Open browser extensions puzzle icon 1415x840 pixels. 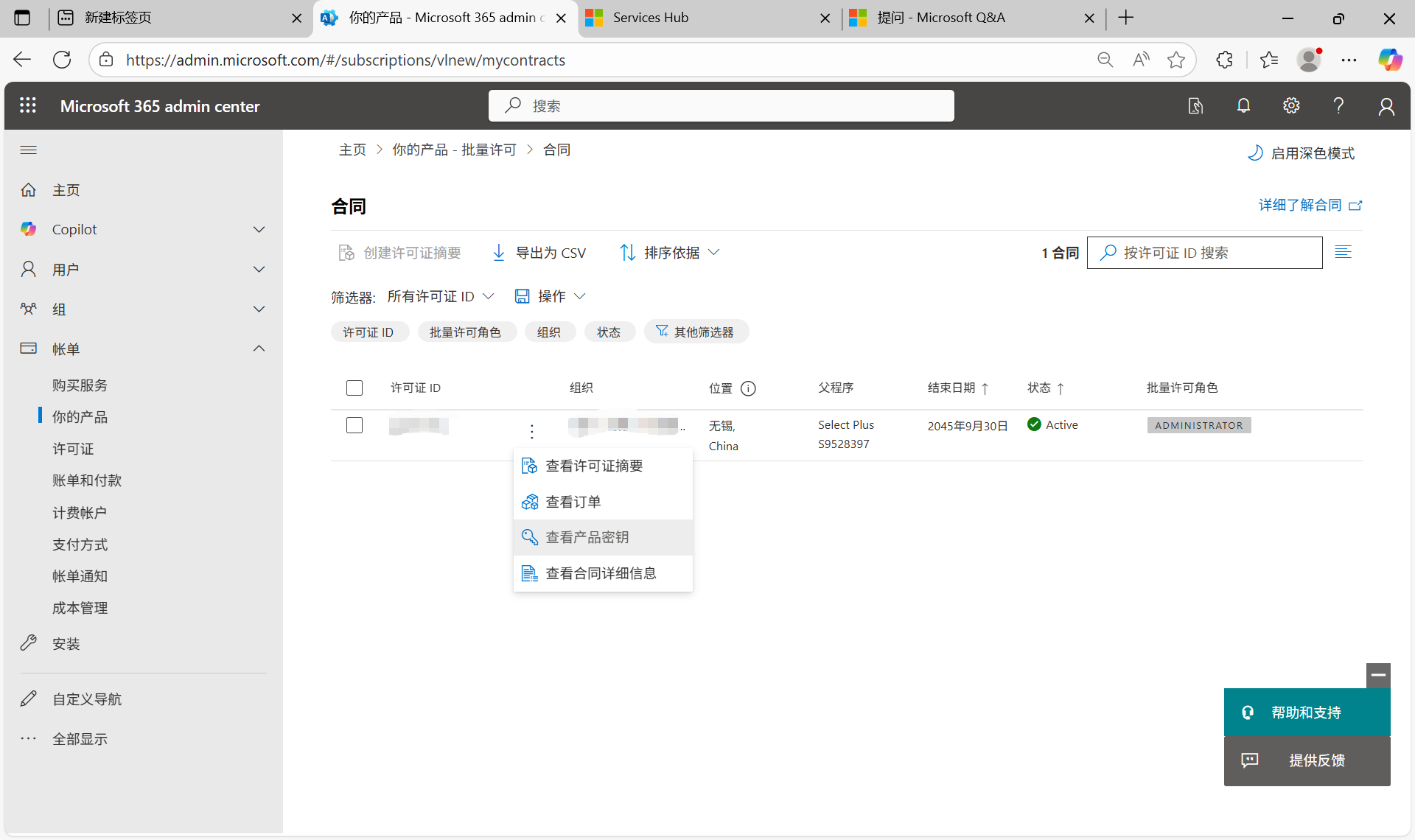point(1224,60)
